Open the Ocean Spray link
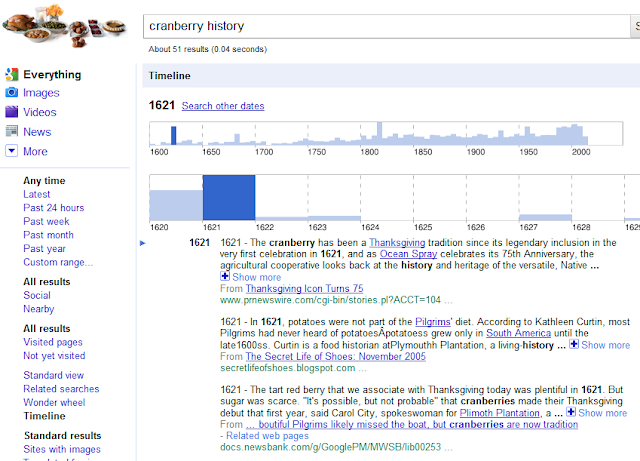The height and width of the screenshot is (461, 640). point(409,254)
